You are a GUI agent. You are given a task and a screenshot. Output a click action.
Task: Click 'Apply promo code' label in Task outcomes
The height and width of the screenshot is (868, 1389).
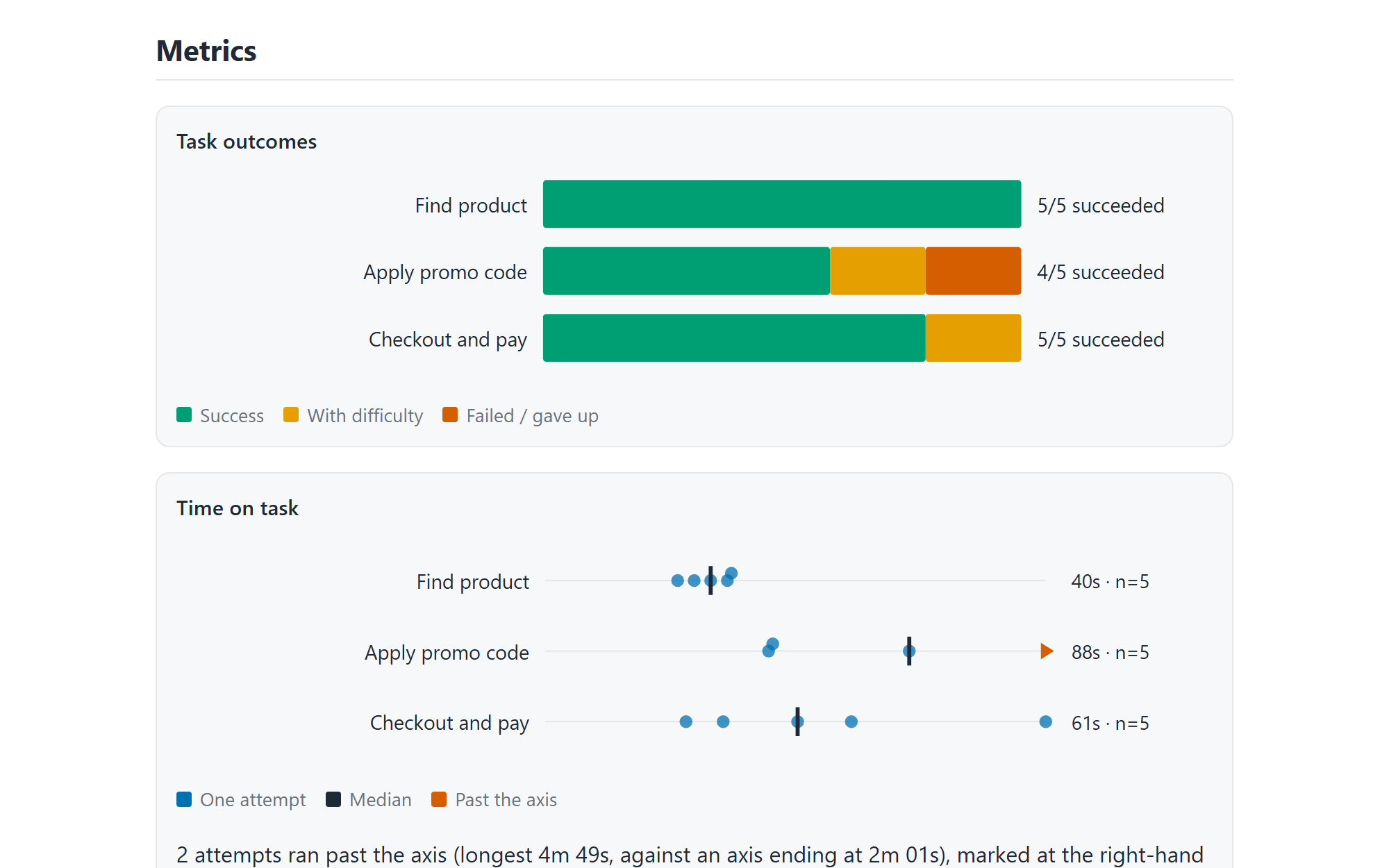[x=445, y=272]
